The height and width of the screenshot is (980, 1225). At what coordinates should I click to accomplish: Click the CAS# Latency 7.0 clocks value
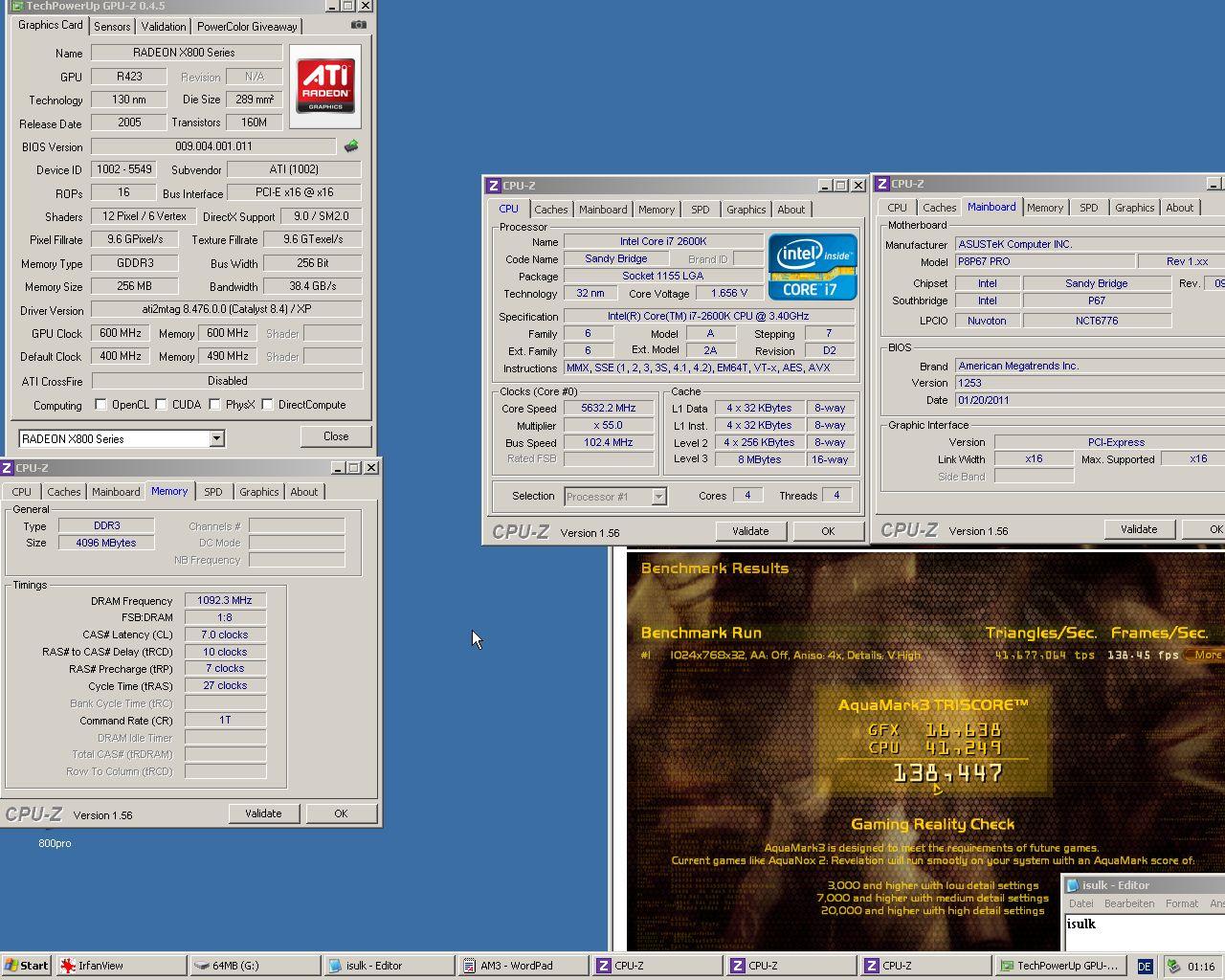click(x=225, y=635)
